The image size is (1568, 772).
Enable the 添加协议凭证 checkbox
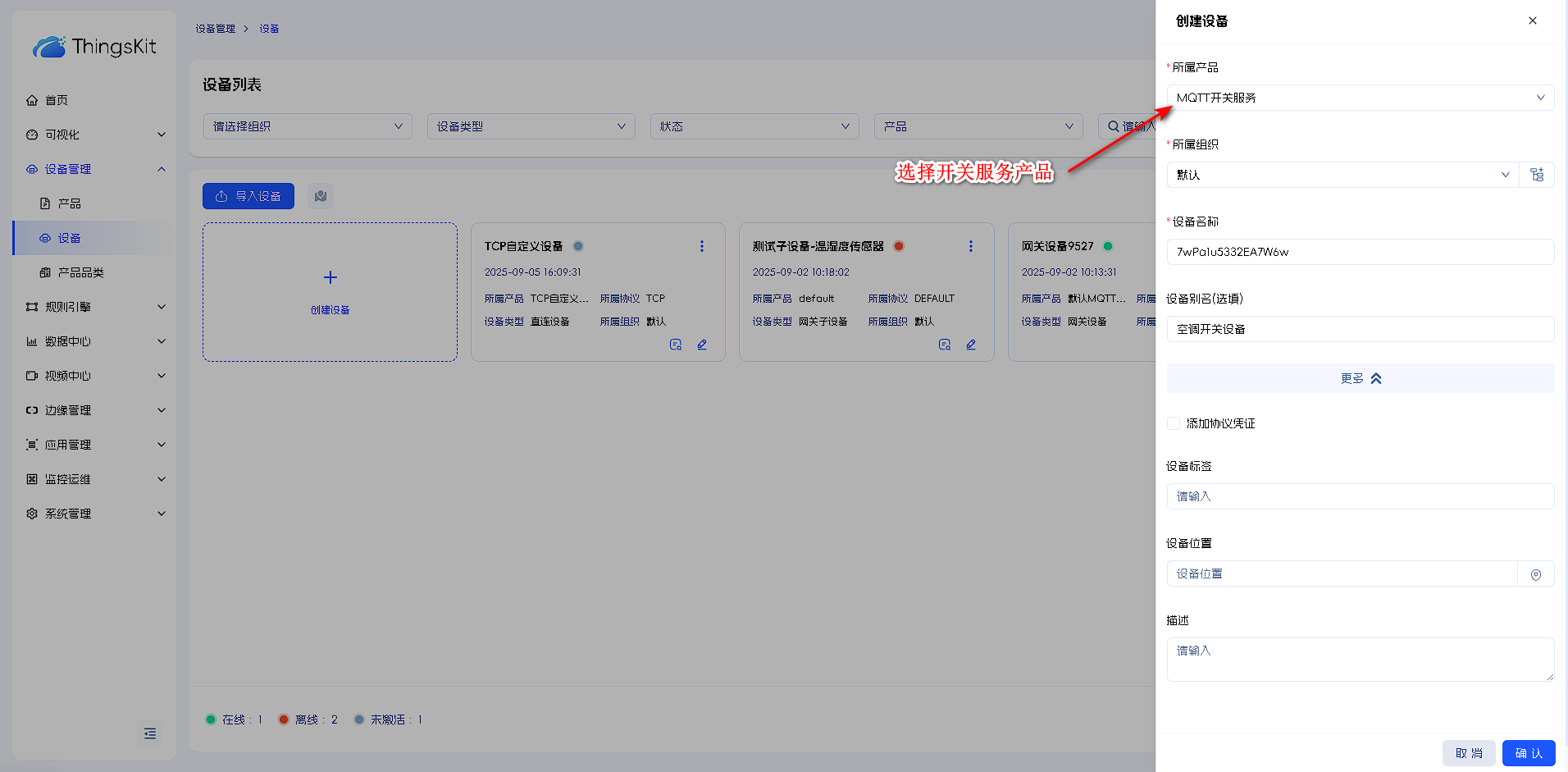point(1174,423)
